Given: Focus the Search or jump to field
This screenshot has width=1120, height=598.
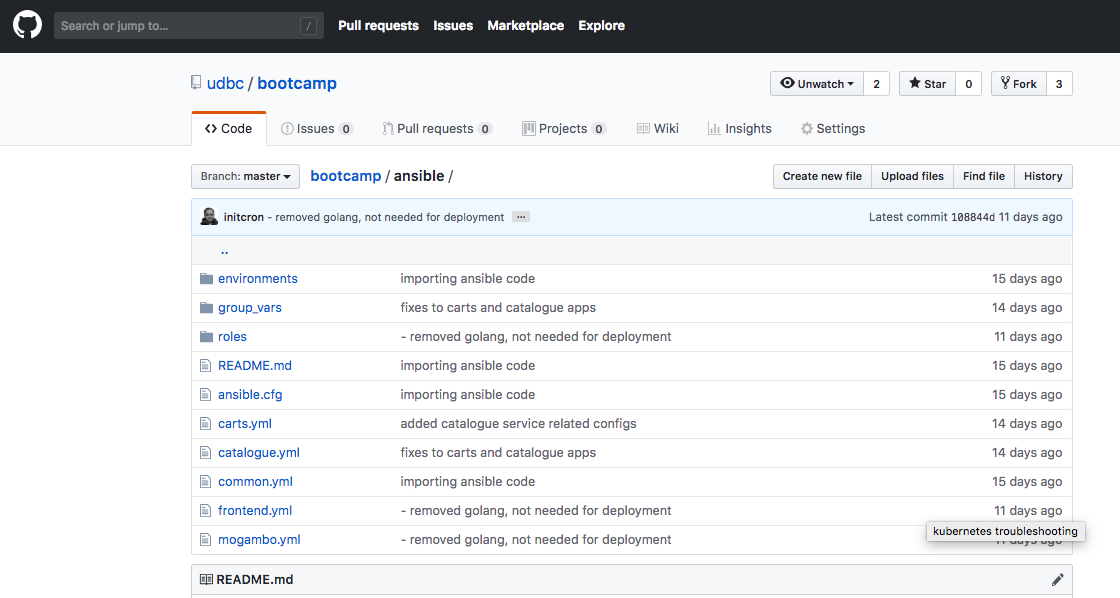Looking at the screenshot, I should [189, 26].
